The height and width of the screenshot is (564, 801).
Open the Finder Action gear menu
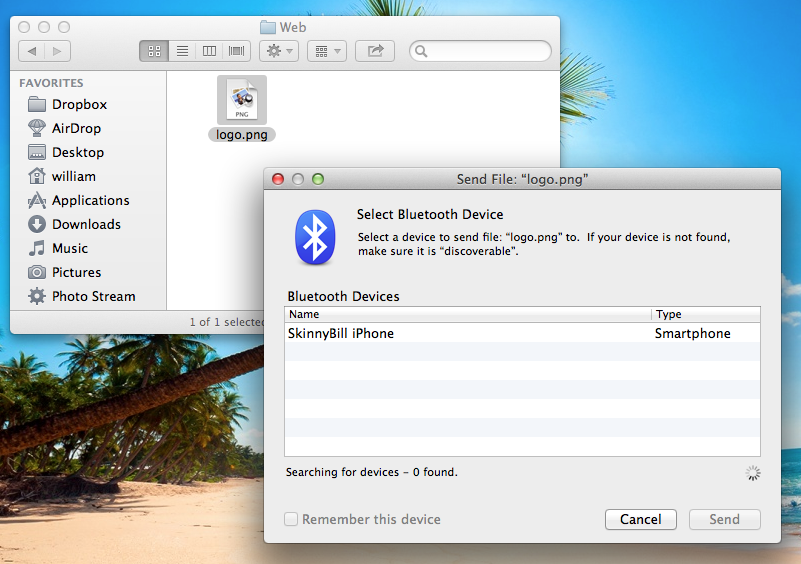tap(279, 51)
